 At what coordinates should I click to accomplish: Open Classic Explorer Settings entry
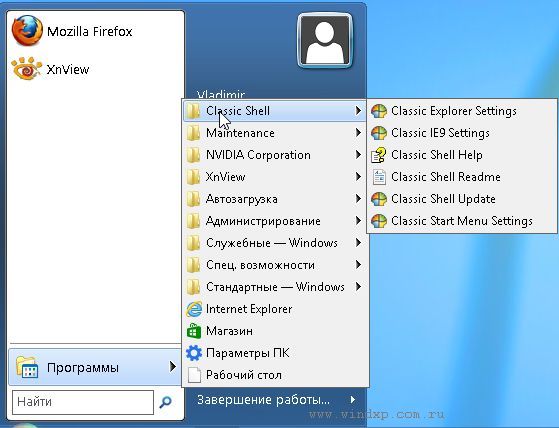pos(462,111)
